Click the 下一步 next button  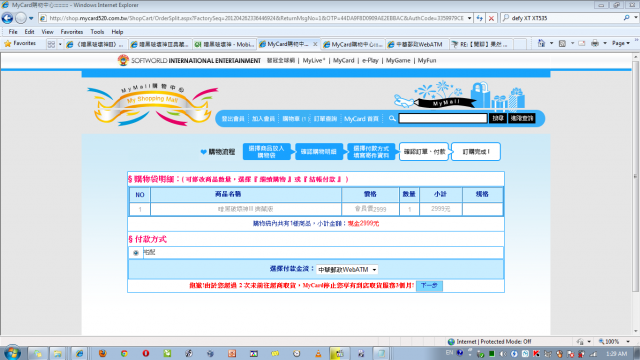coord(429,285)
